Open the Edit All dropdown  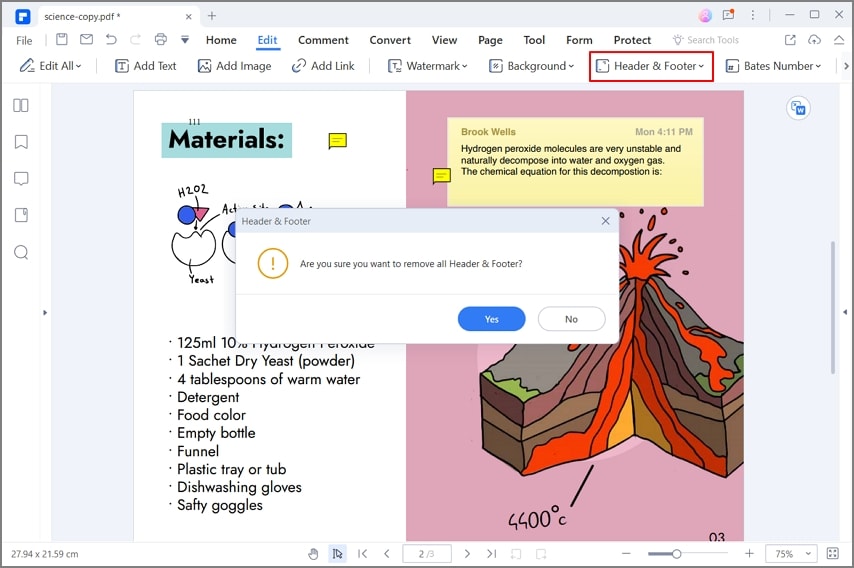51,66
